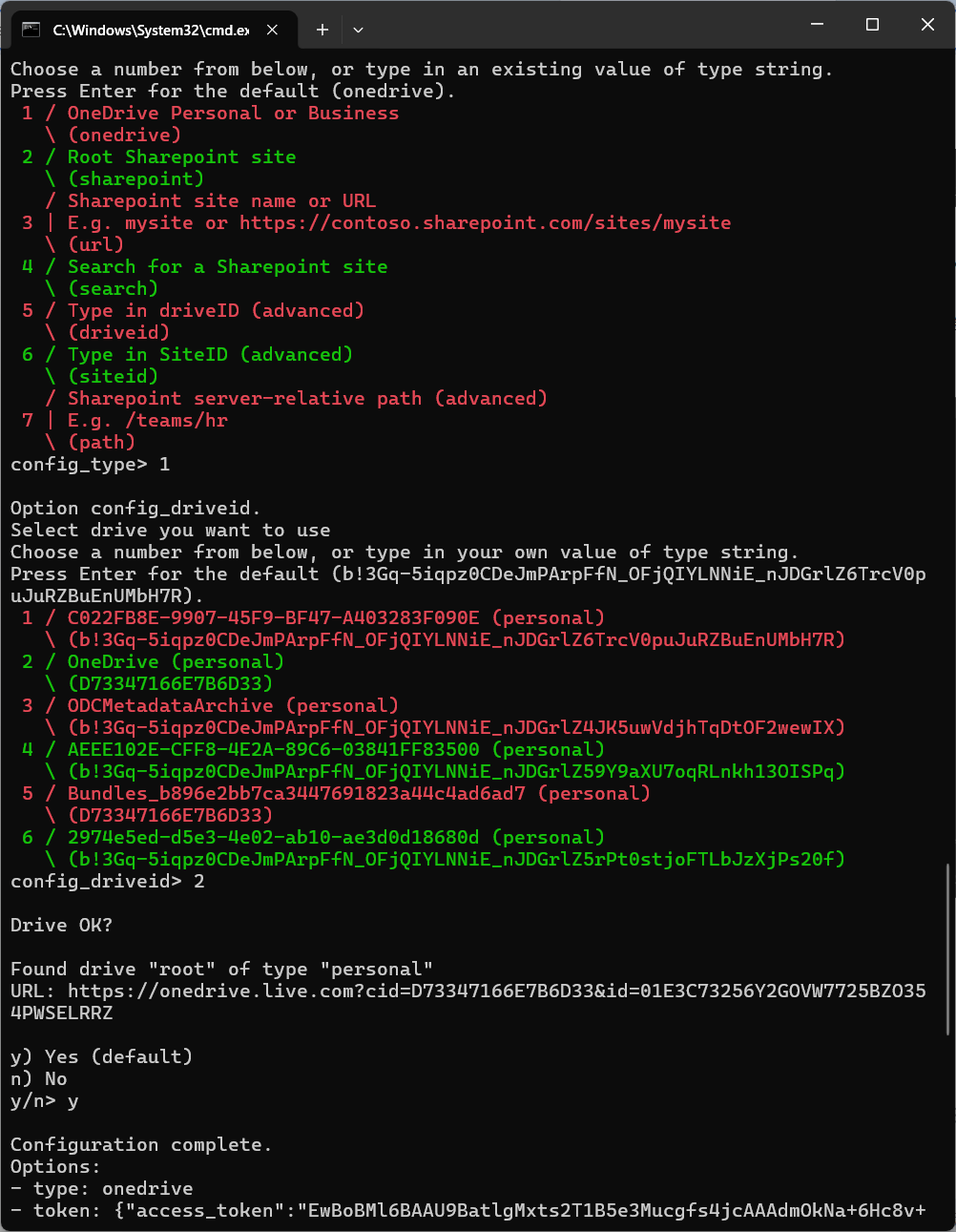The height and width of the screenshot is (1232, 956).
Task: Click the "ODCMetadataArchive (personal)" drive entry
Action: pyautogui.click(x=233, y=705)
